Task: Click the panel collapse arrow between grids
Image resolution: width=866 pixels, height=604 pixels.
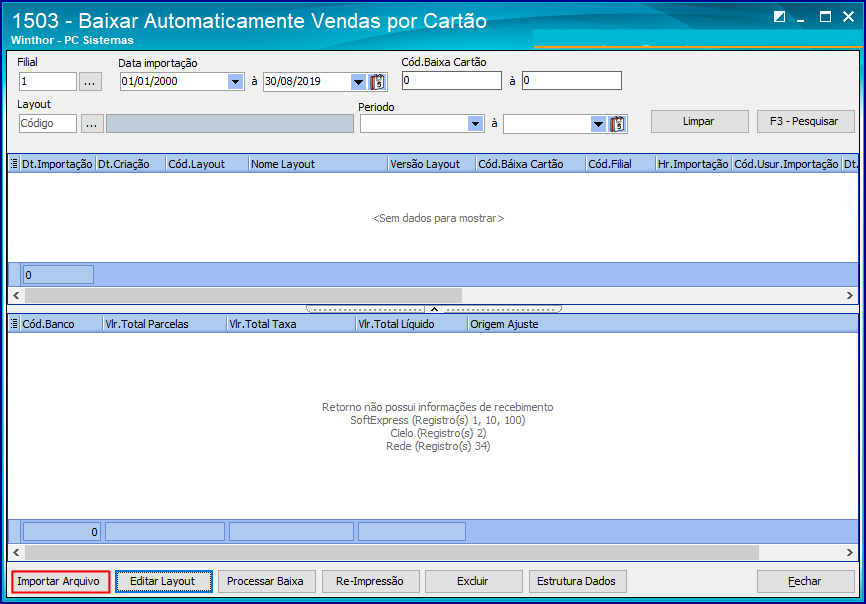Action: click(434, 309)
